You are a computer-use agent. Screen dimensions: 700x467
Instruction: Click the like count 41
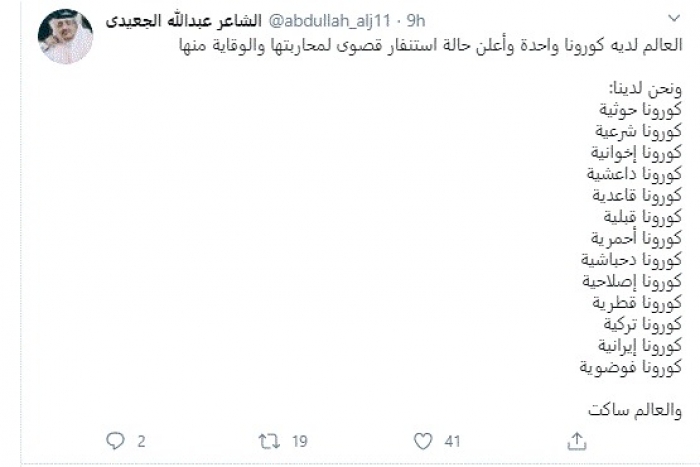tap(452, 440)
